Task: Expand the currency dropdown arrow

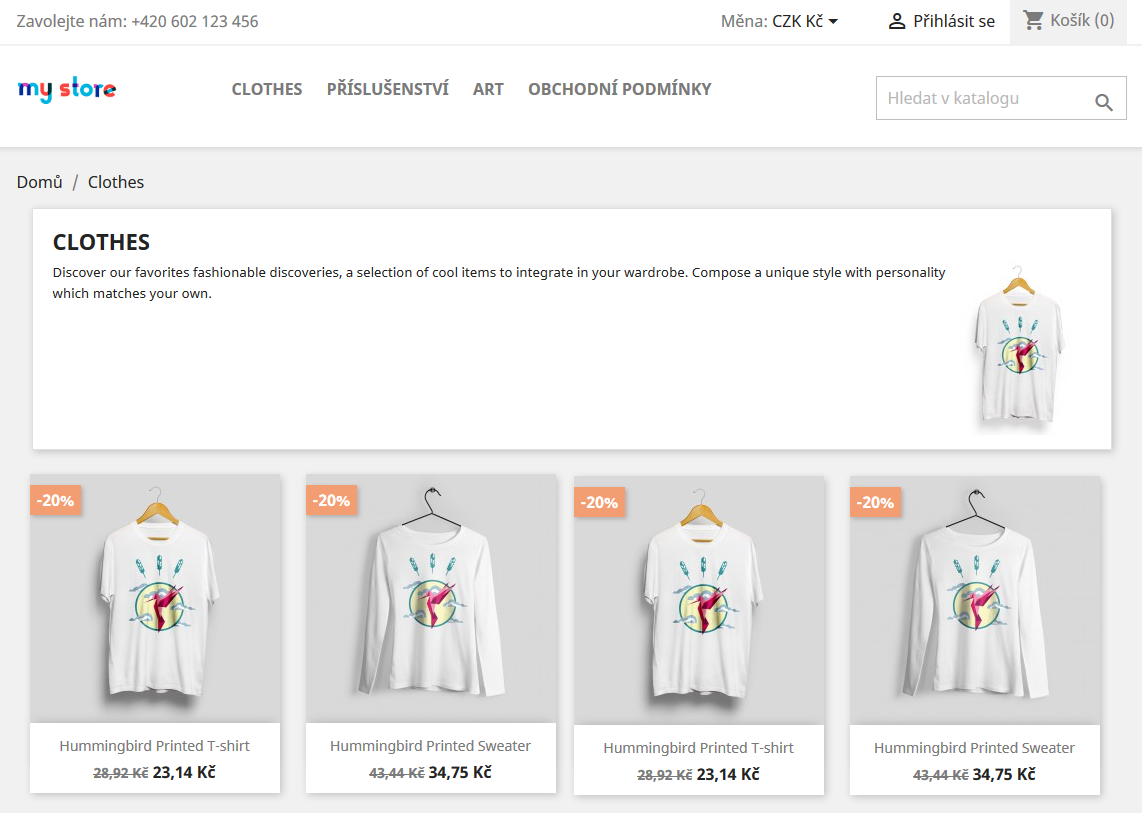Action: (x=833, y=21)
